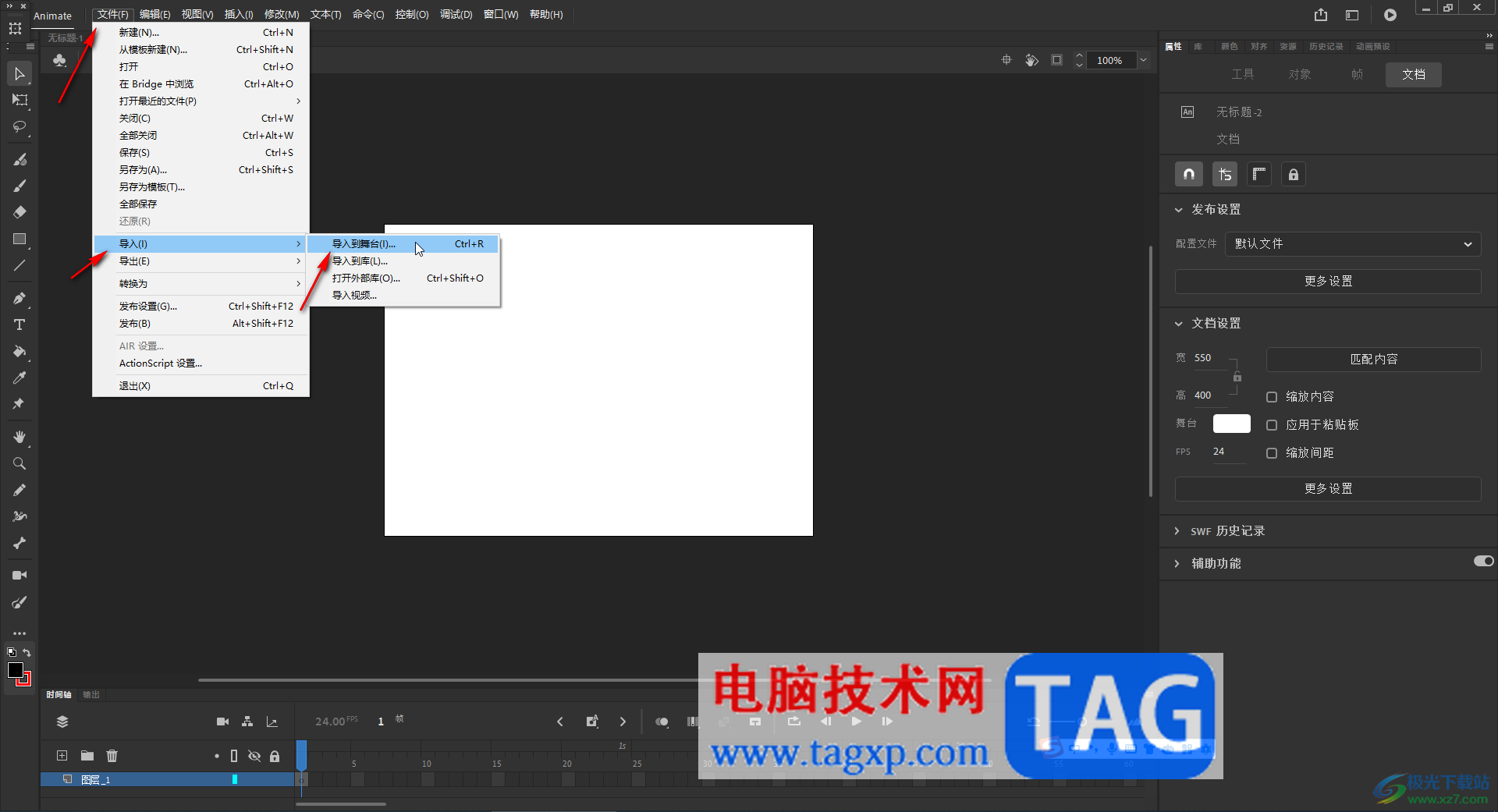The image size is (1498, 812).
Task: Enable the 应用于粘贴板 checkbox
Action: point(1272,425)
